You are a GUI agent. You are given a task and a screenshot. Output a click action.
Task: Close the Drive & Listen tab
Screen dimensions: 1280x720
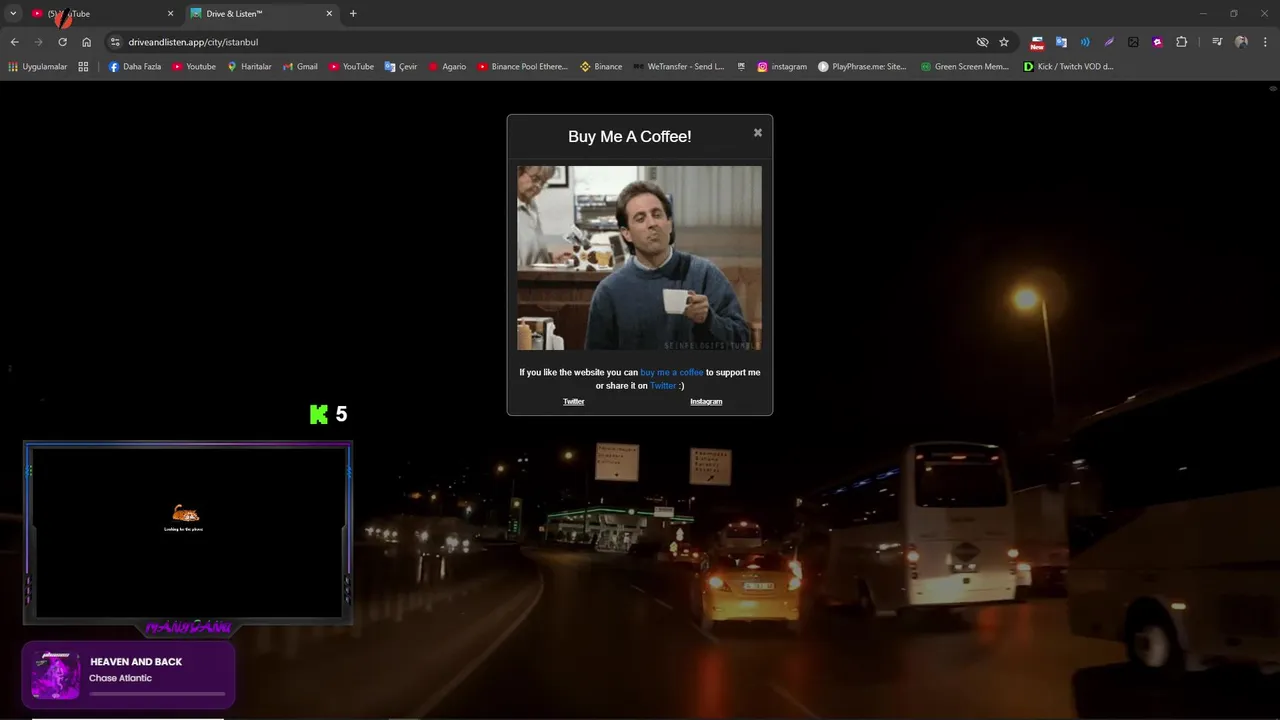pyautogui.click(x=329, y=14)
